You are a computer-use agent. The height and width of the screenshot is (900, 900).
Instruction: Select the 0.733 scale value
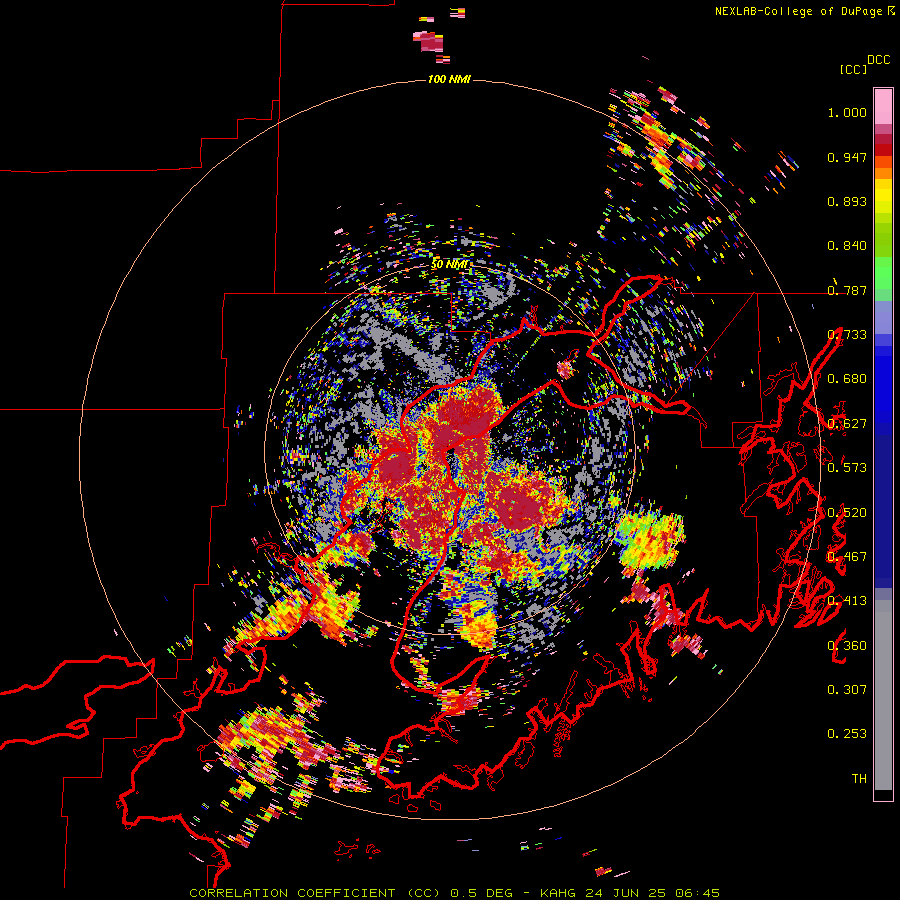[x=847, y=335]
